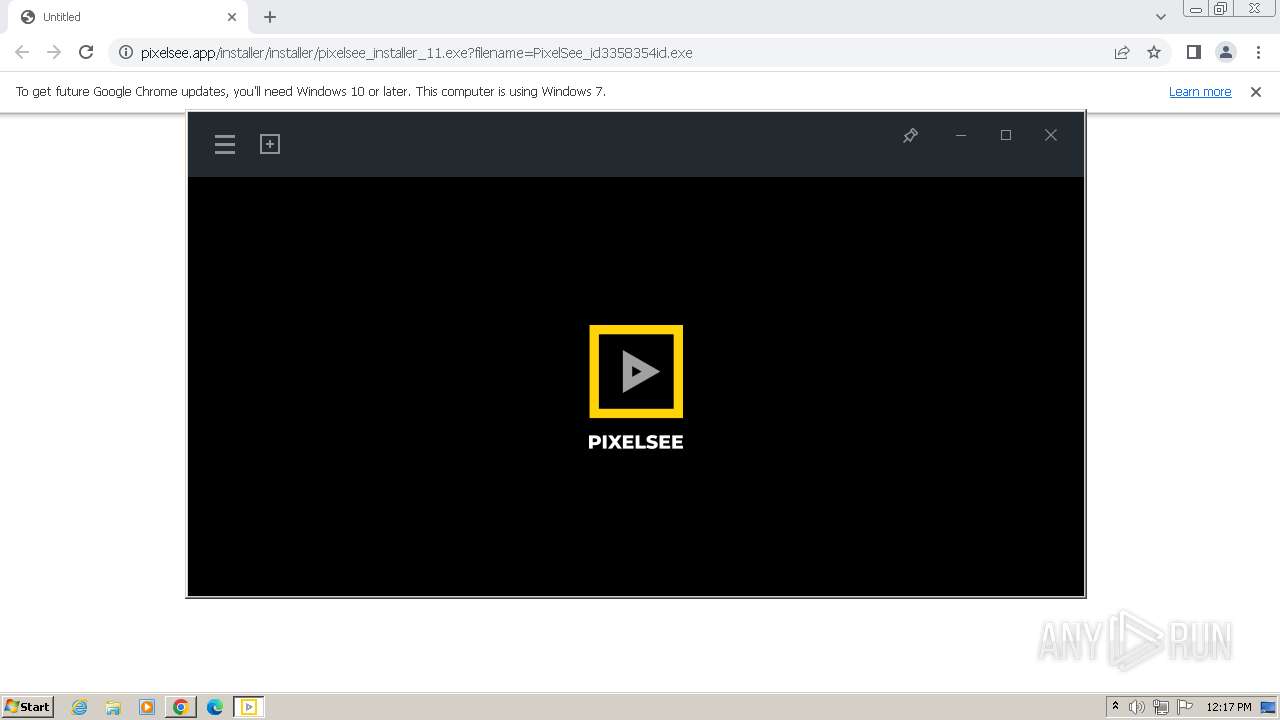
Task: Launch Internet Explorer from taskbar
Action: [79, 707]
